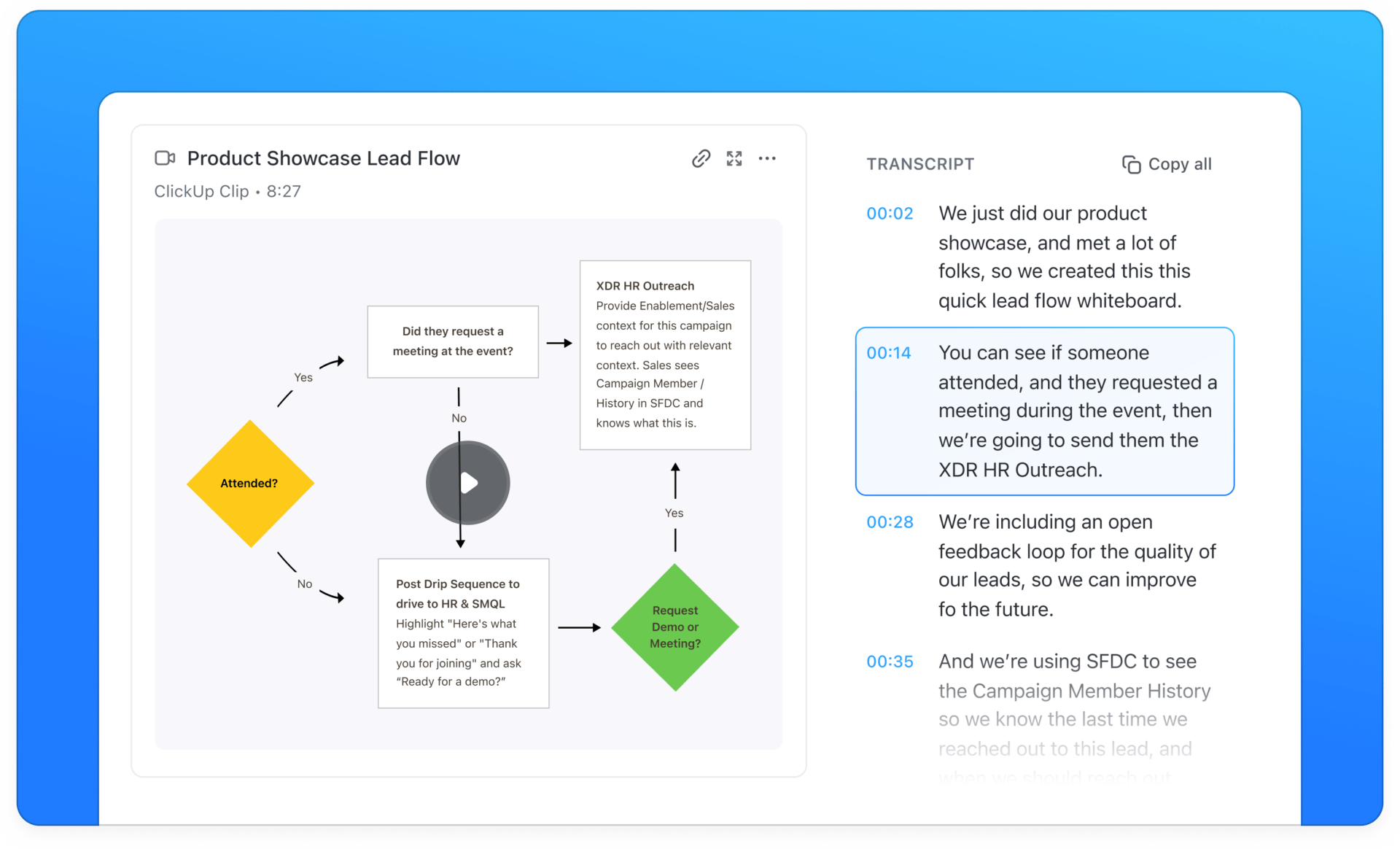The image size is (1400, 849).
Task: Click the Copy all button
Action: [1167, 164]
